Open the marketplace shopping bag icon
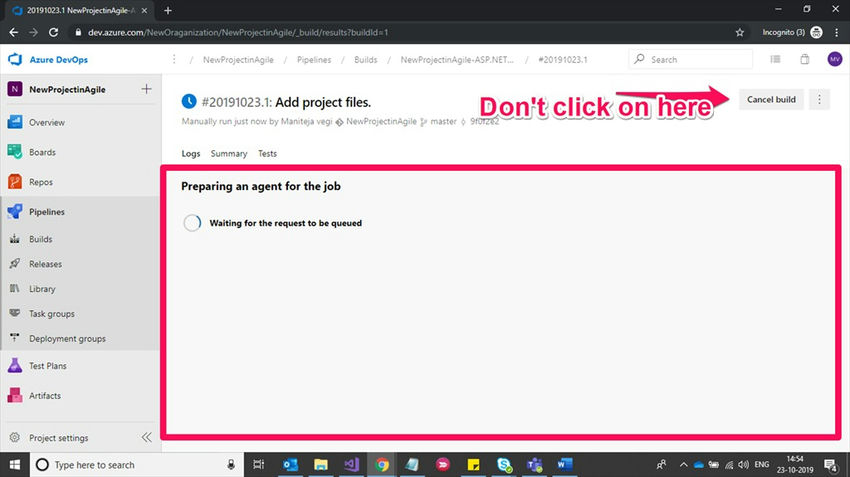 pyautogui.click(x=804, y=59)
